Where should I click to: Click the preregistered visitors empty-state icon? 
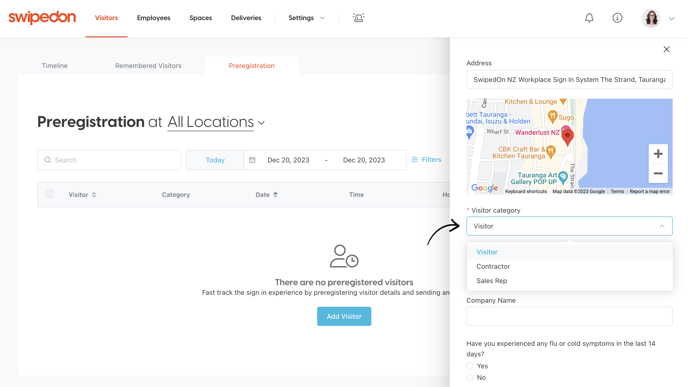[344, 256]
